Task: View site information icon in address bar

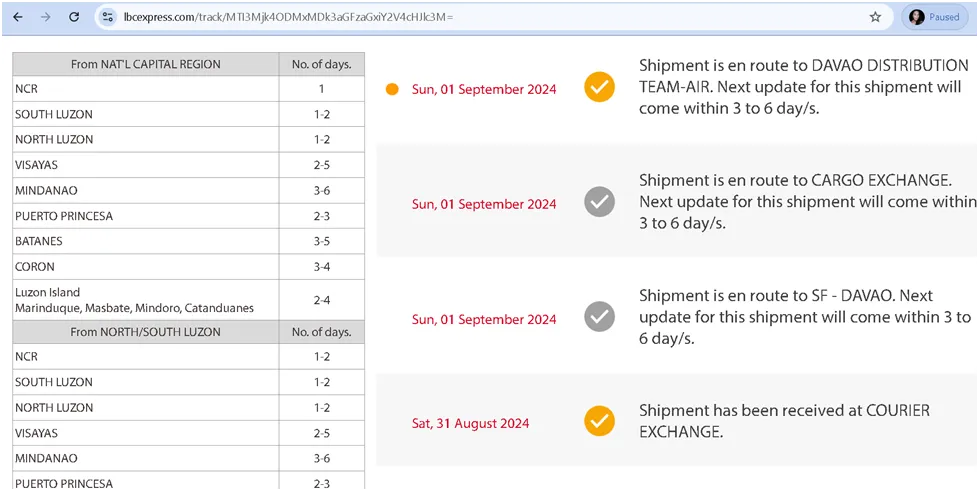Action: [x=107, y=17]
